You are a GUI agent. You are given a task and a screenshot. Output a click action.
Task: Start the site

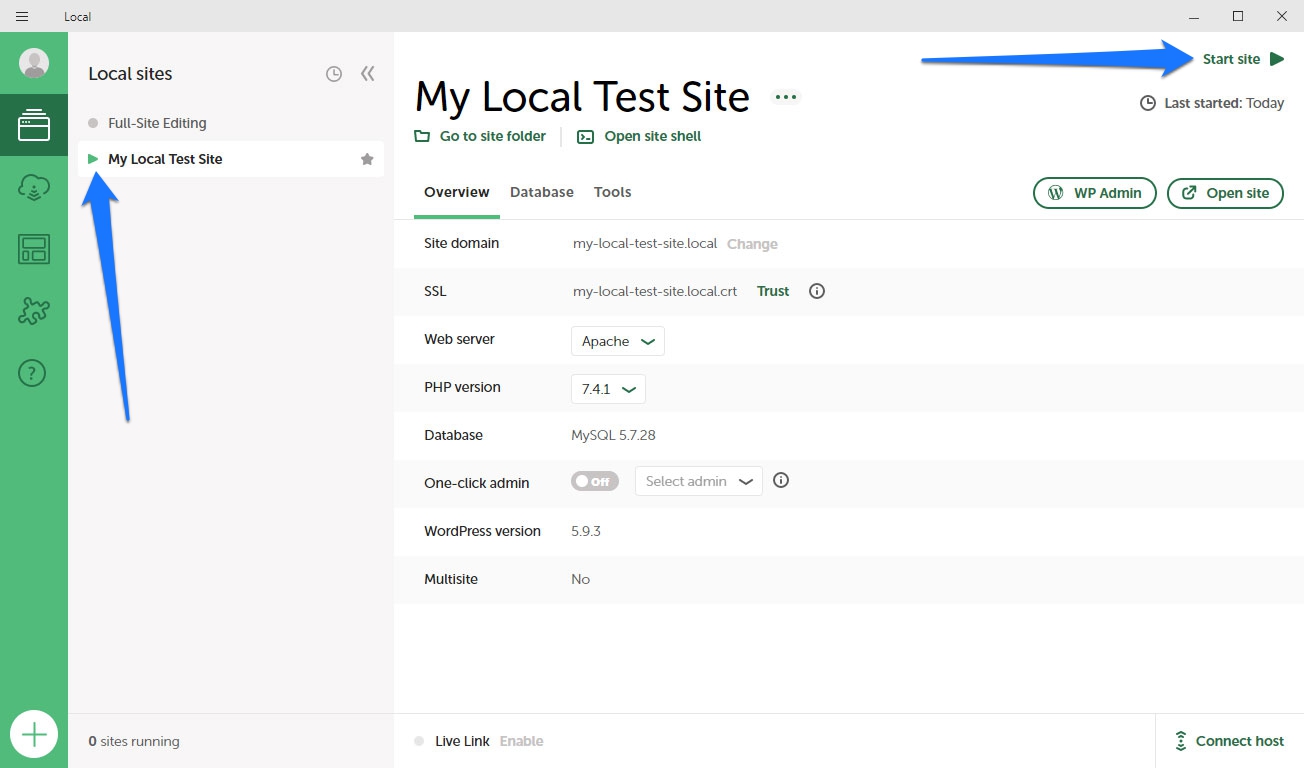pyautogui.click(x=1243, y=59)
